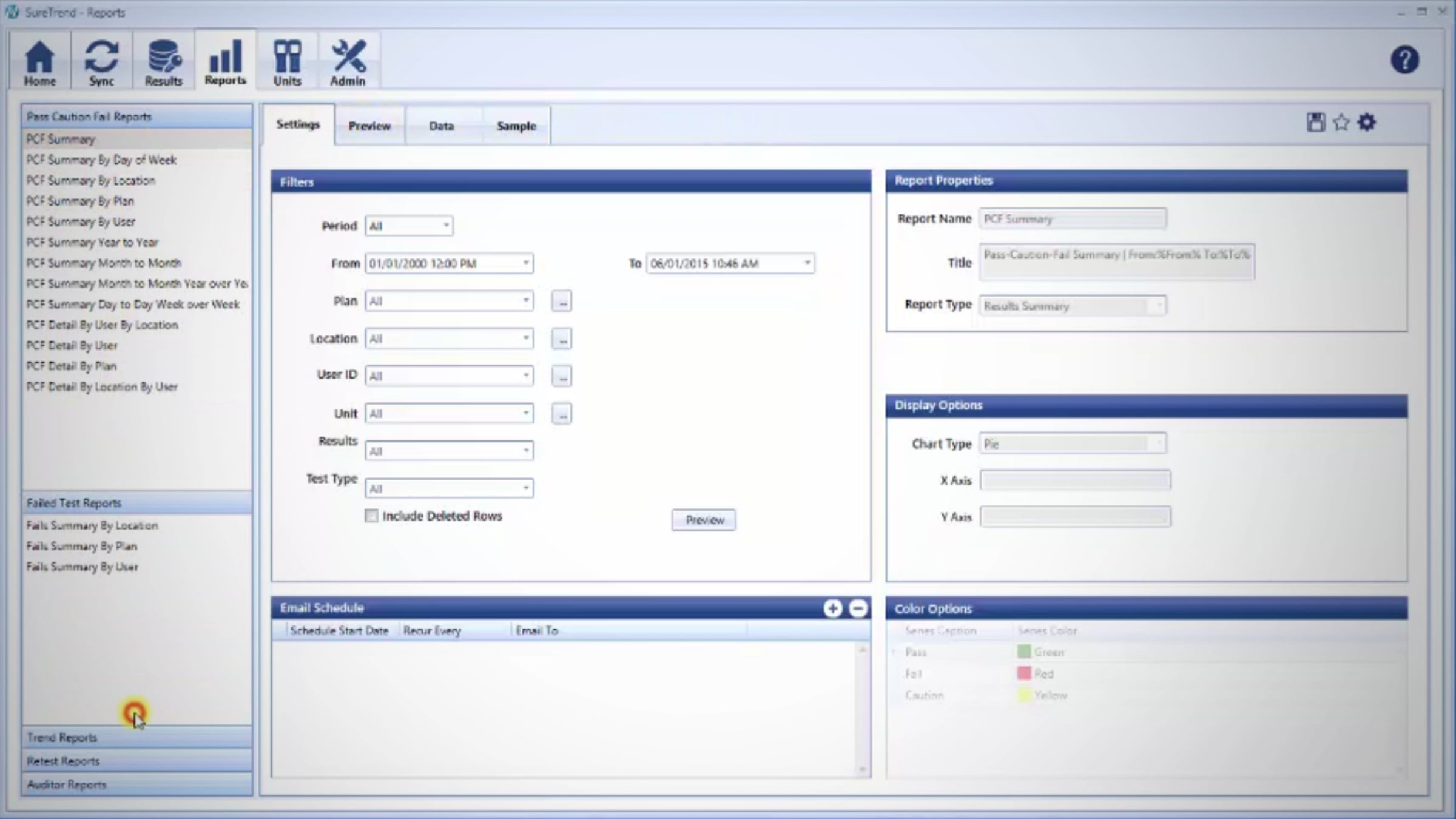This screenshot has width=1456, height=819.
Task: Select the yellow Caution color swatch
Action: click(x=1024, y=695)
